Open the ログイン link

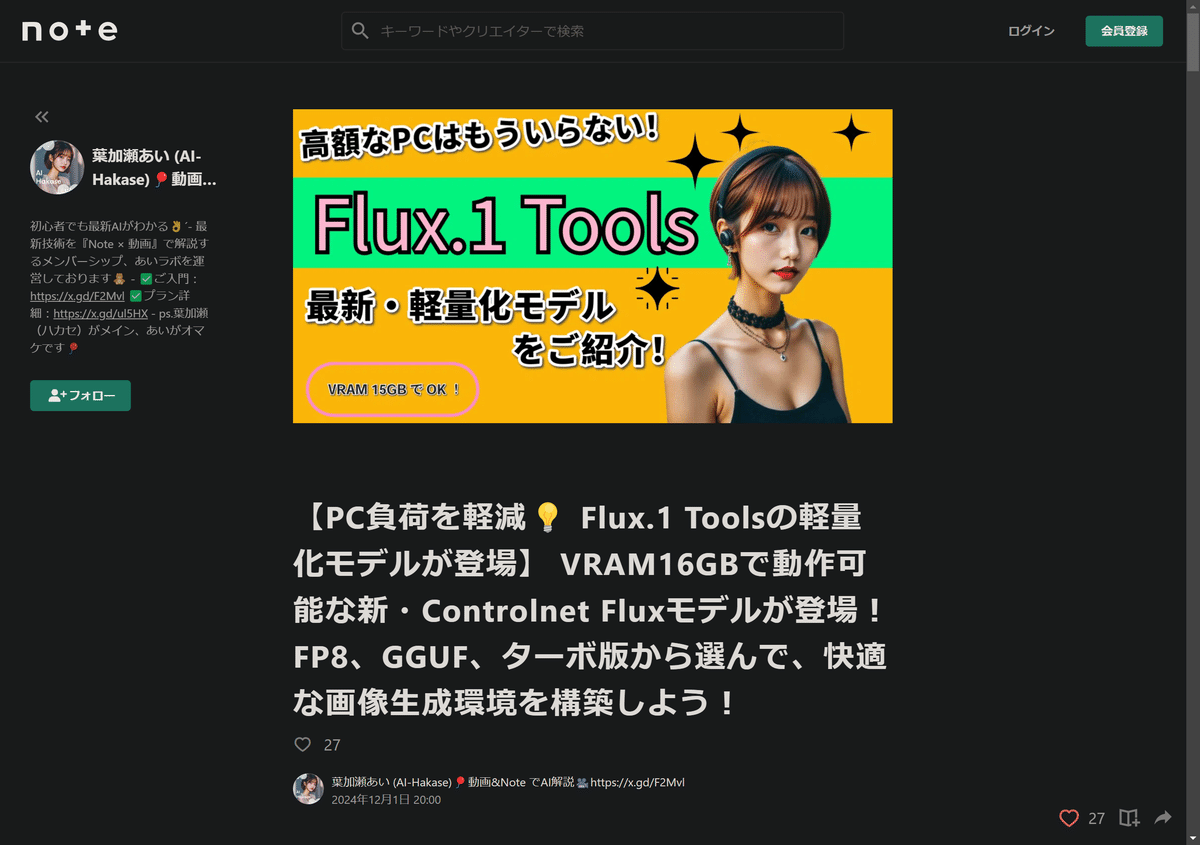click(x=1031, y=31)
